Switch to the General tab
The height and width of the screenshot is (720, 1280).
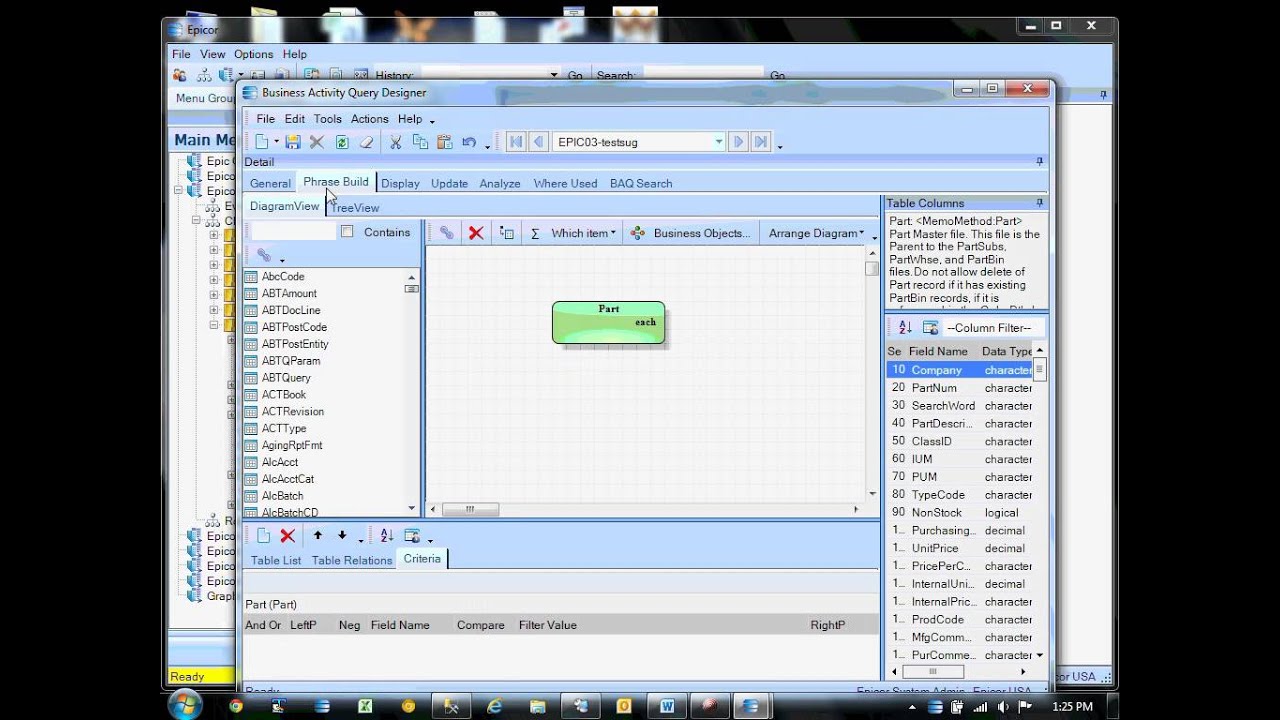pos(270,183)
